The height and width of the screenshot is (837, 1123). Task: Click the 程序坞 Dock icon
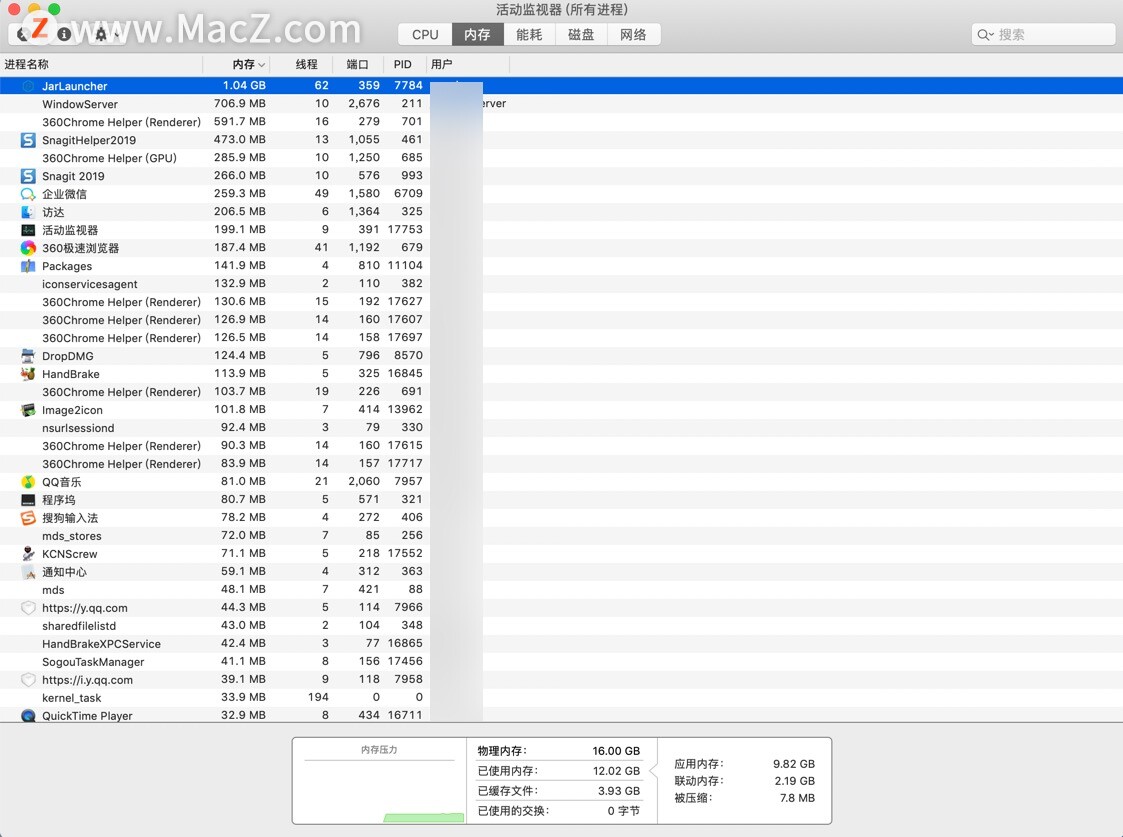point(28,500)
